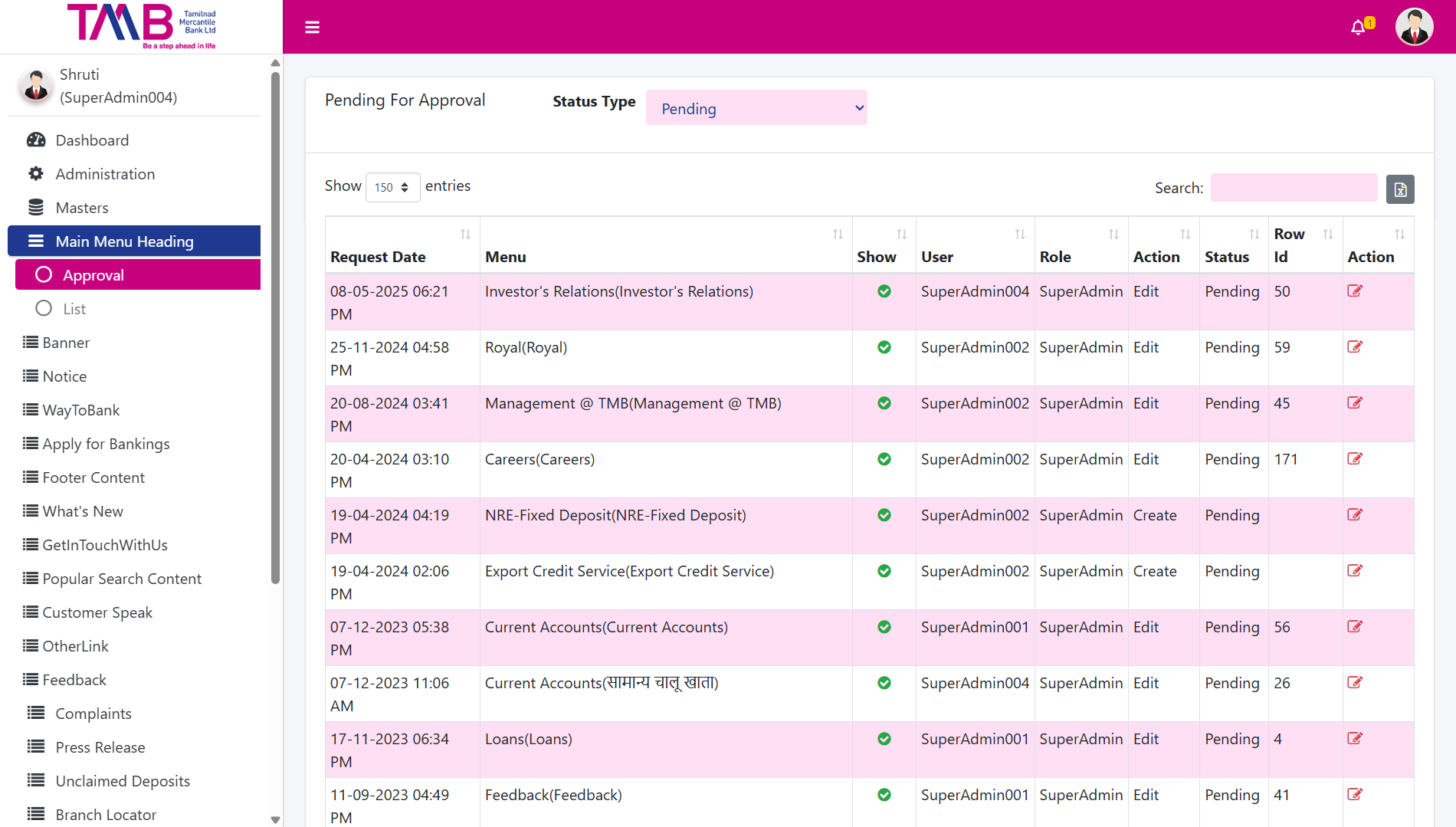1456x827 pixels.
Task: Click green show checkmark for Royal row
Action: [884, 347]
